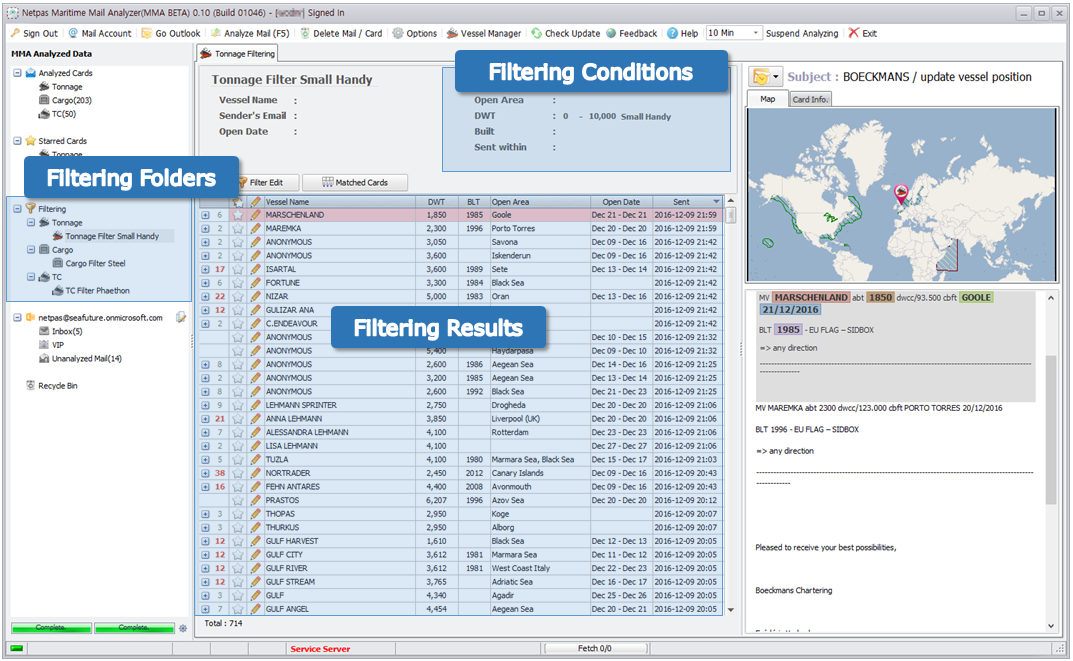
Task: Collapse Tonnage node under Filtering
Action: 31,222
